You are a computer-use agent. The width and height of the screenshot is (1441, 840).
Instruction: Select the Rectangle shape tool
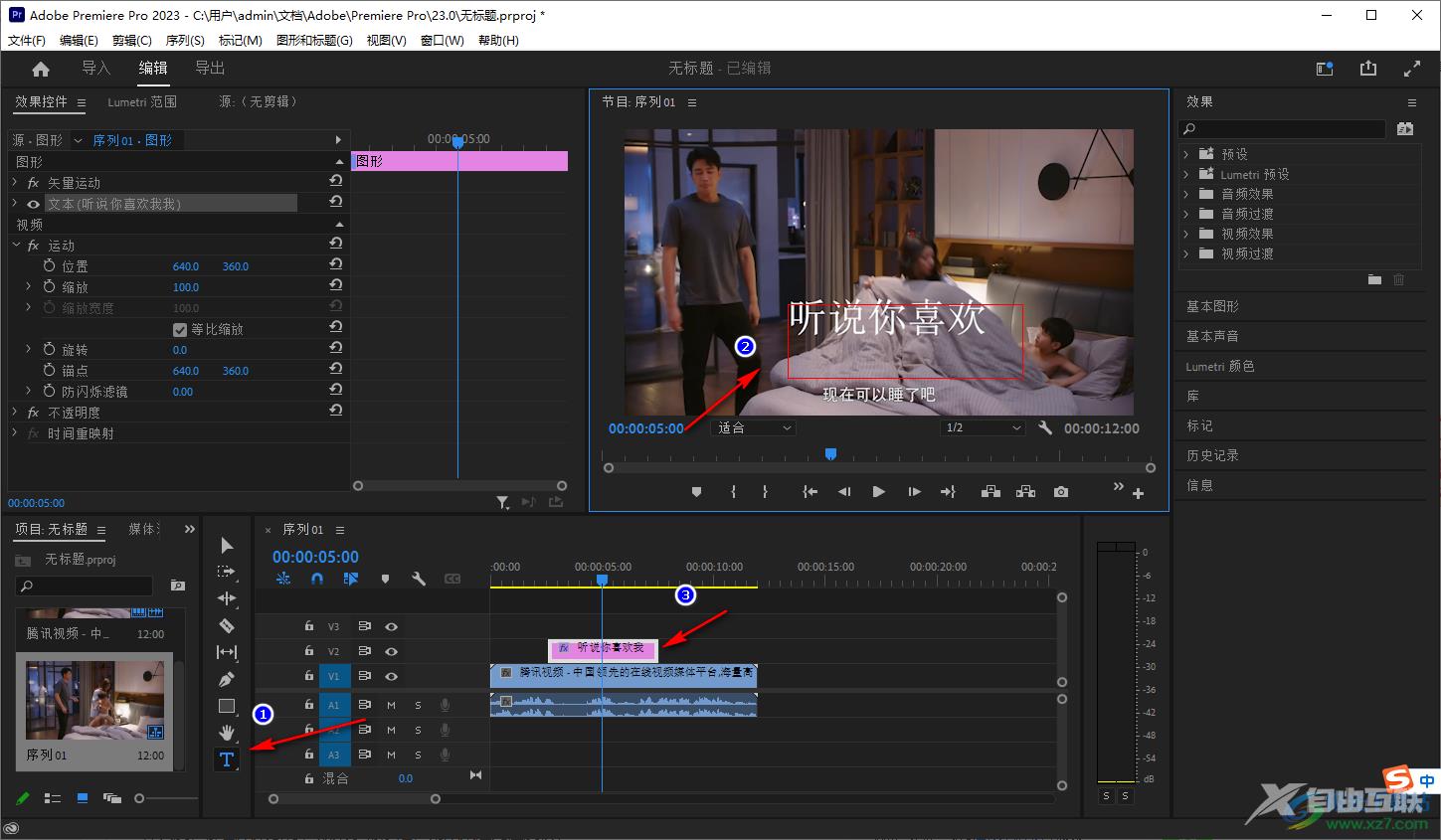click(x=227, y=706)
